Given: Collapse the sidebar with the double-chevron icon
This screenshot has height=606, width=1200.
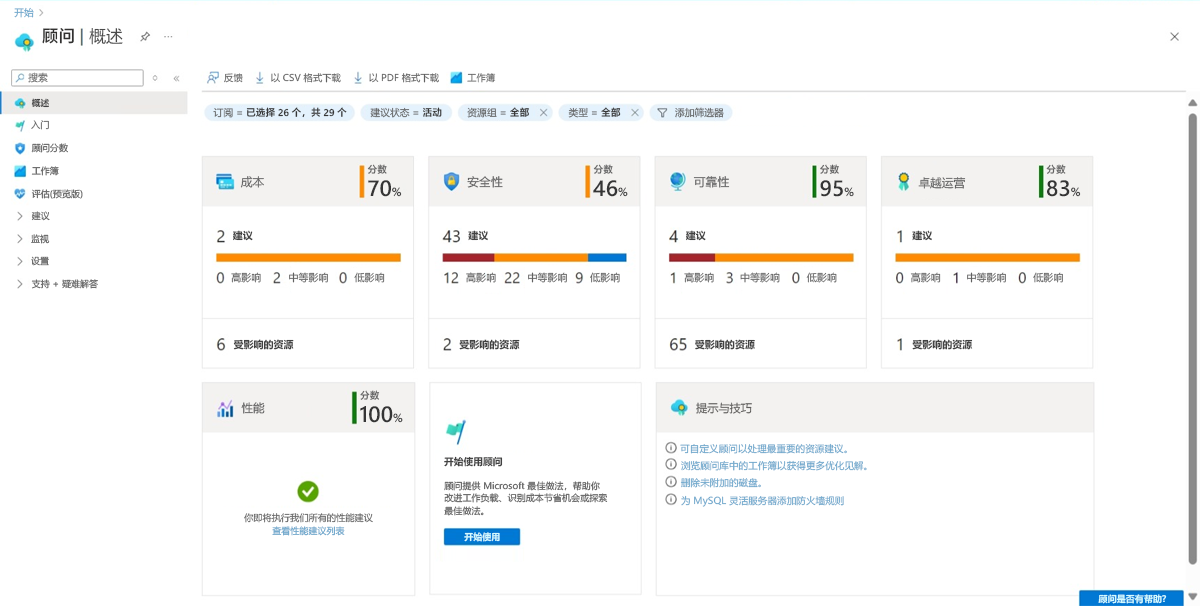Looking at the screenshot, I should 176,78.
